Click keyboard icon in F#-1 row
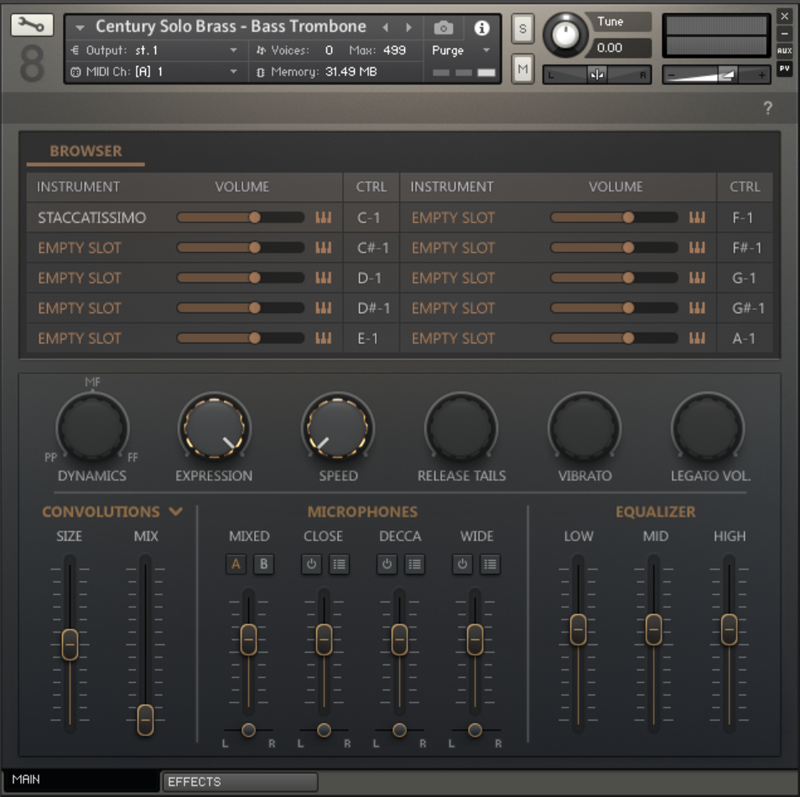 (697, 247)
